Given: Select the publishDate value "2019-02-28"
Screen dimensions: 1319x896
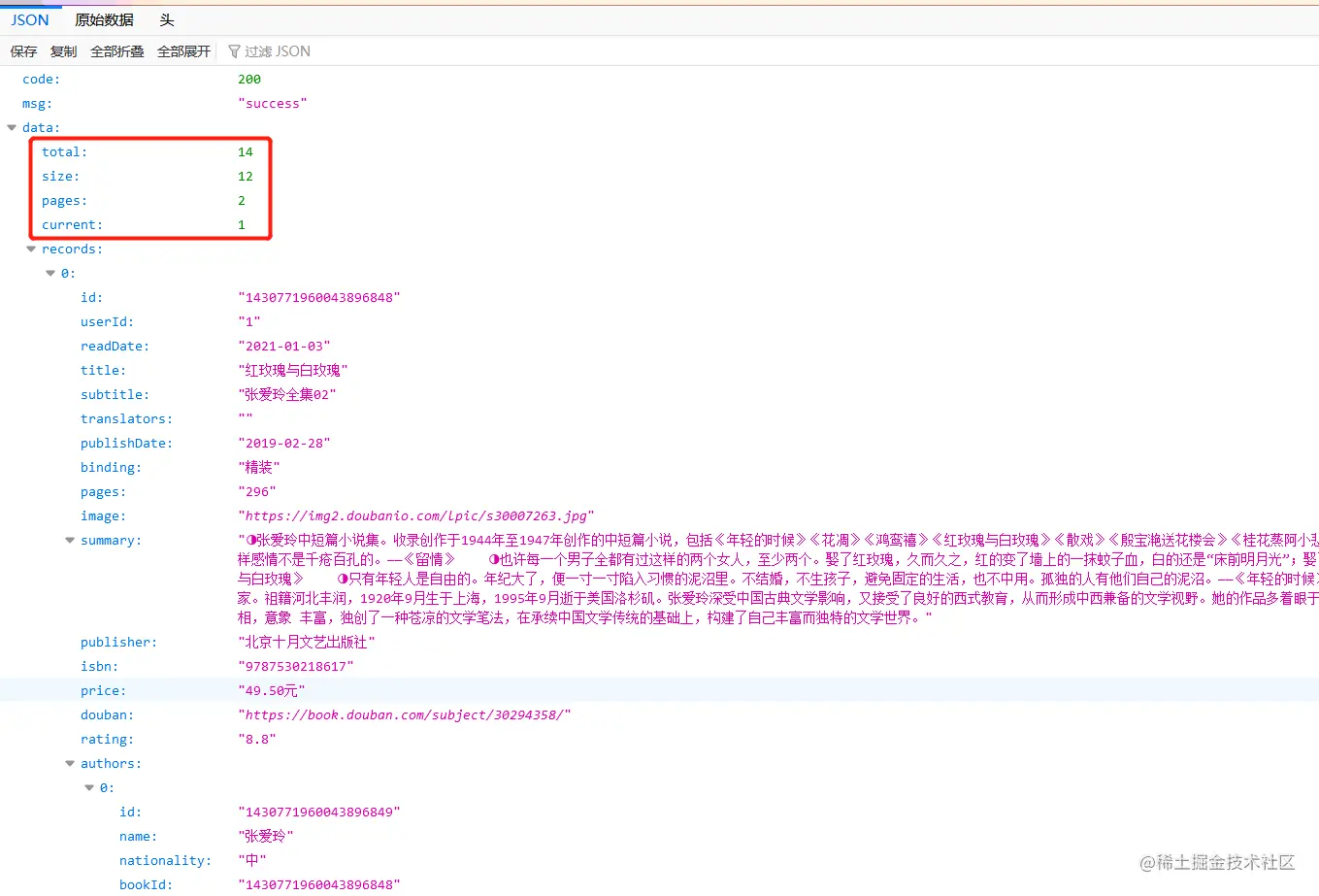Looking at the screenshot, I should (284, 444).
